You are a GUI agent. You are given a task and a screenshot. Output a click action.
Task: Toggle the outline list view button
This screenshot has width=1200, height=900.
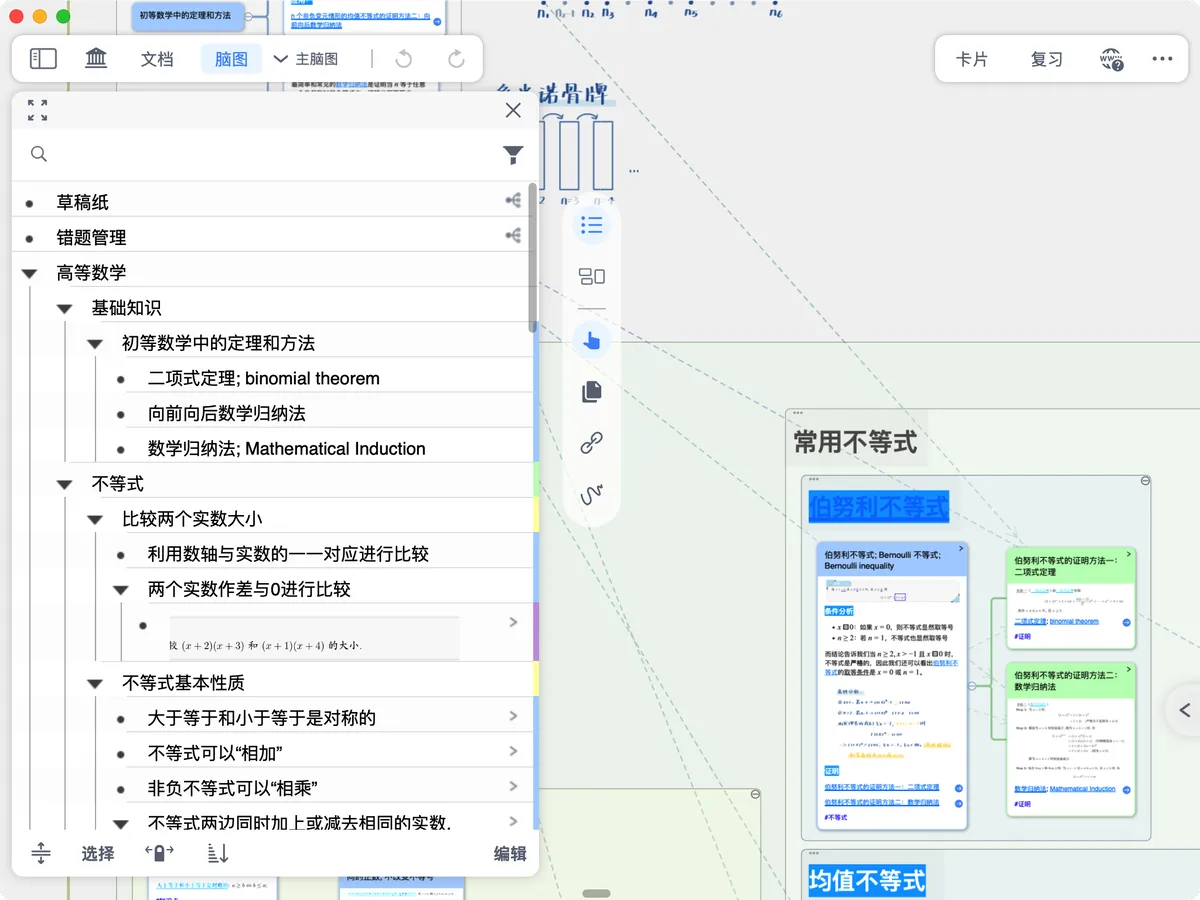[x=592, y=225]
